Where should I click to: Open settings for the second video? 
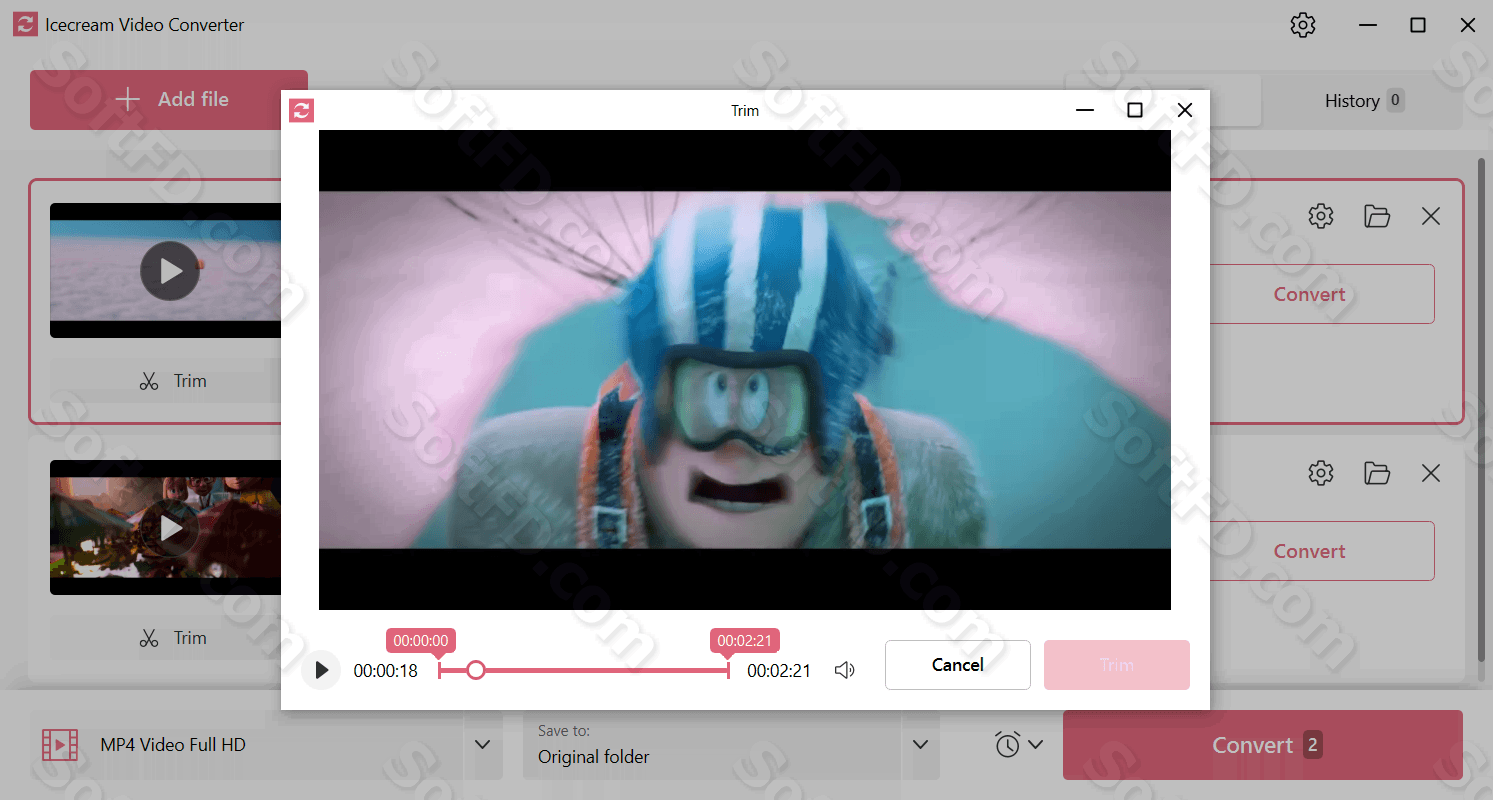coord(1321,473)
